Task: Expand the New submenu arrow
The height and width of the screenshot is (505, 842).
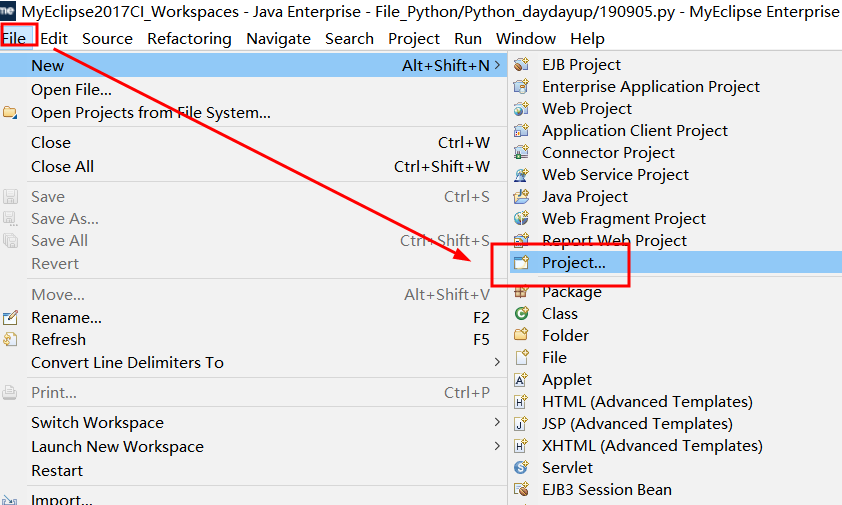Action: [x=497, y=66]
